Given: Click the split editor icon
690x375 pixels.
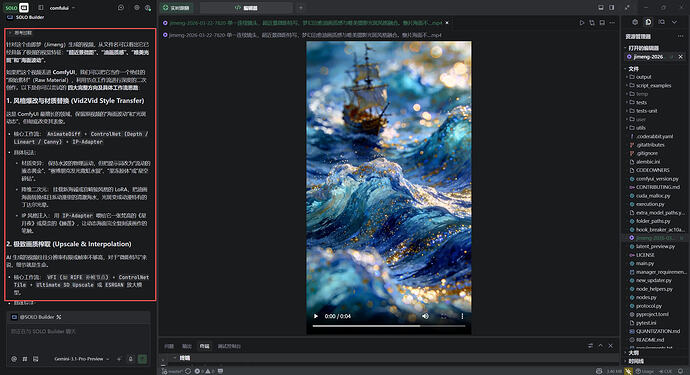Looking at the screenshot, I should pyautogui.click(x=602, y=22).
